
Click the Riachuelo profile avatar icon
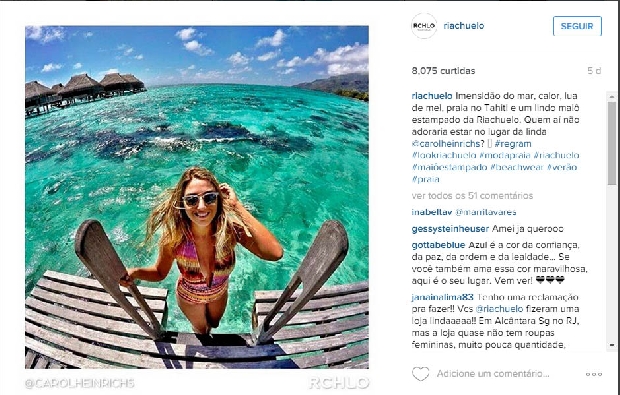pos(424,26)
